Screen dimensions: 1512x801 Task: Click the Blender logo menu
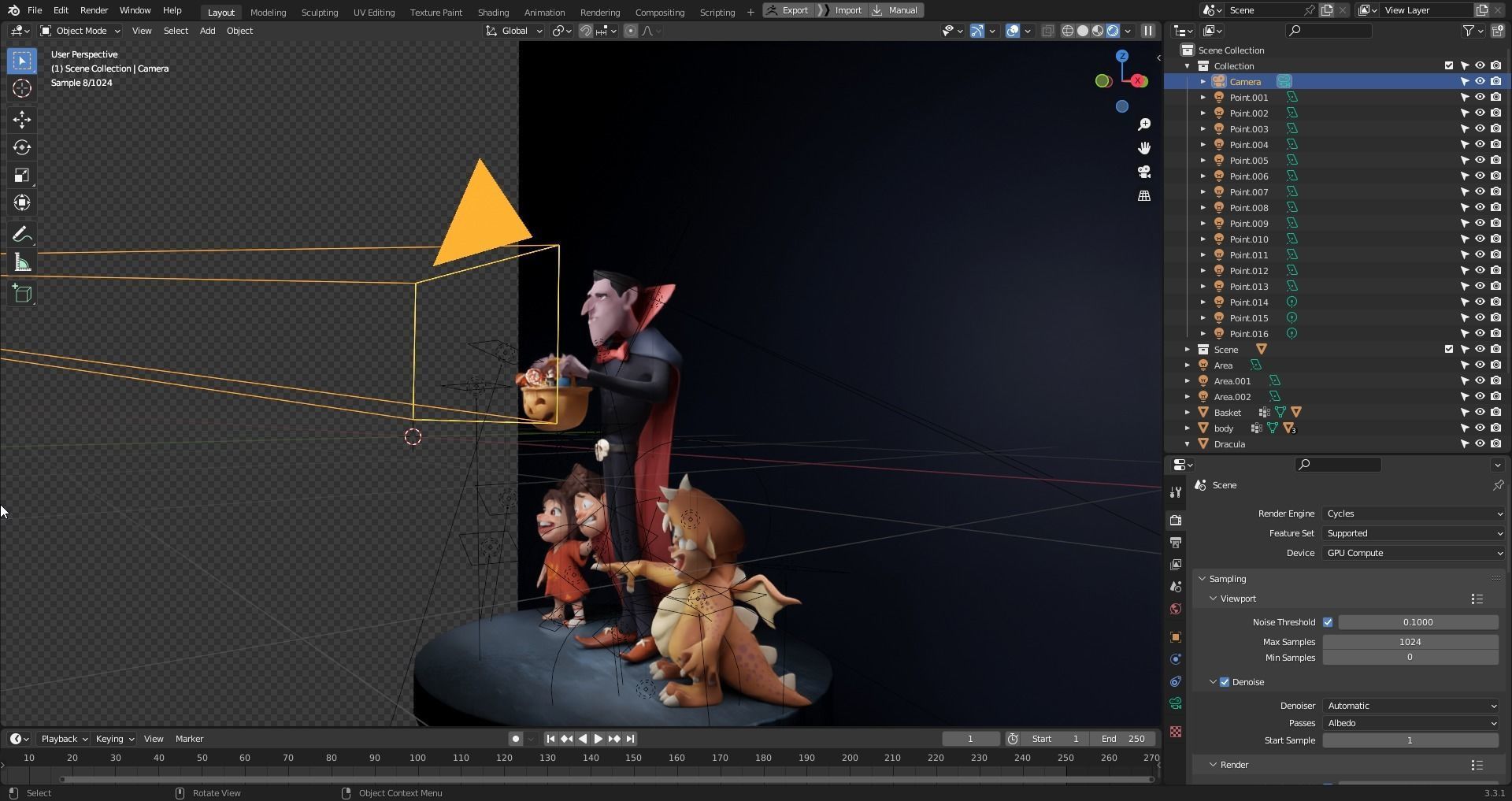click(13, 10)
